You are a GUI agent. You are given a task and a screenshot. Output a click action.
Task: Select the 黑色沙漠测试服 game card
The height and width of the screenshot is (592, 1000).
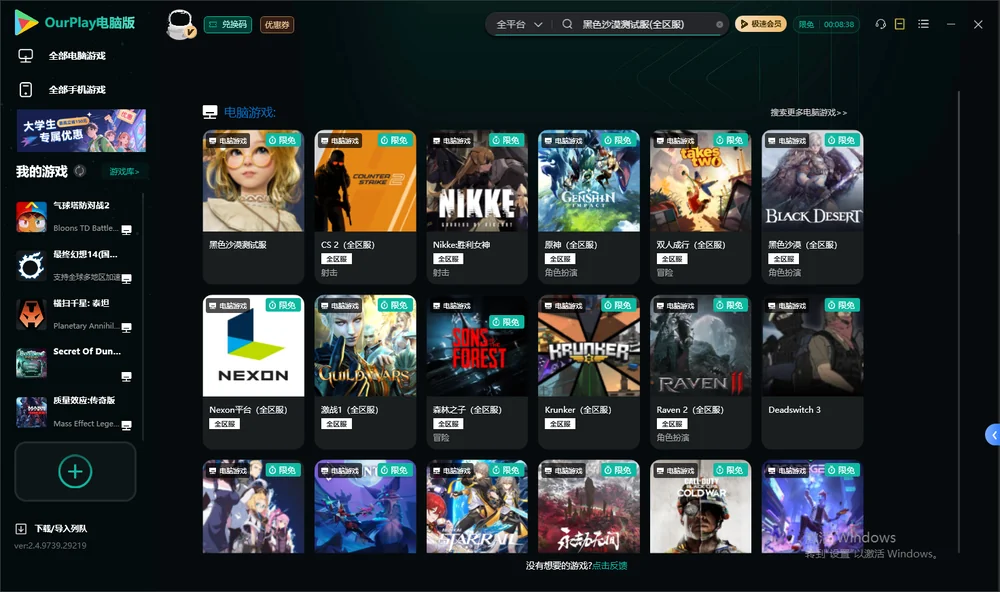253,207
